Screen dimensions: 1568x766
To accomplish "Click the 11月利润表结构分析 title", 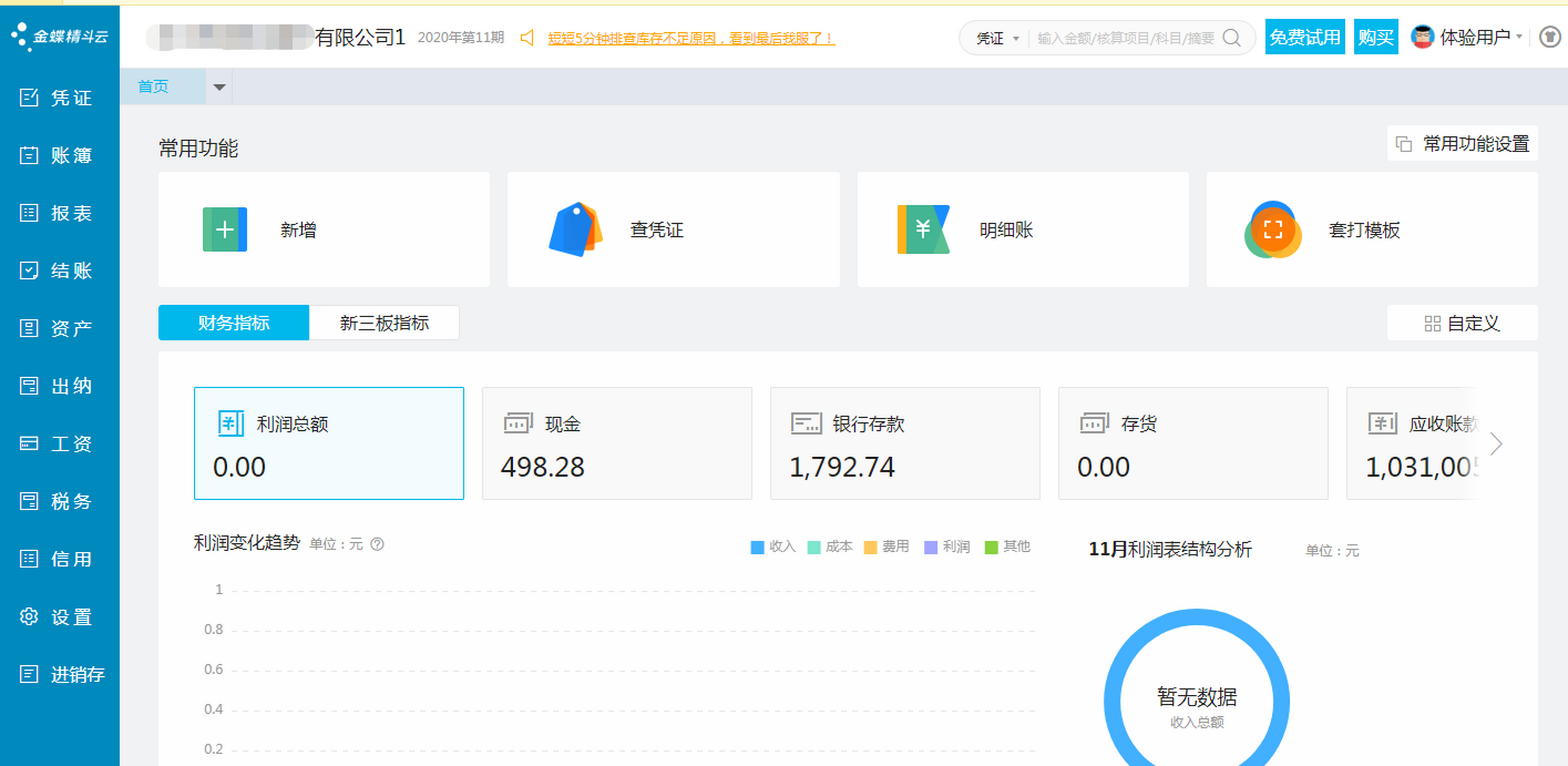I will point(1170,549).
